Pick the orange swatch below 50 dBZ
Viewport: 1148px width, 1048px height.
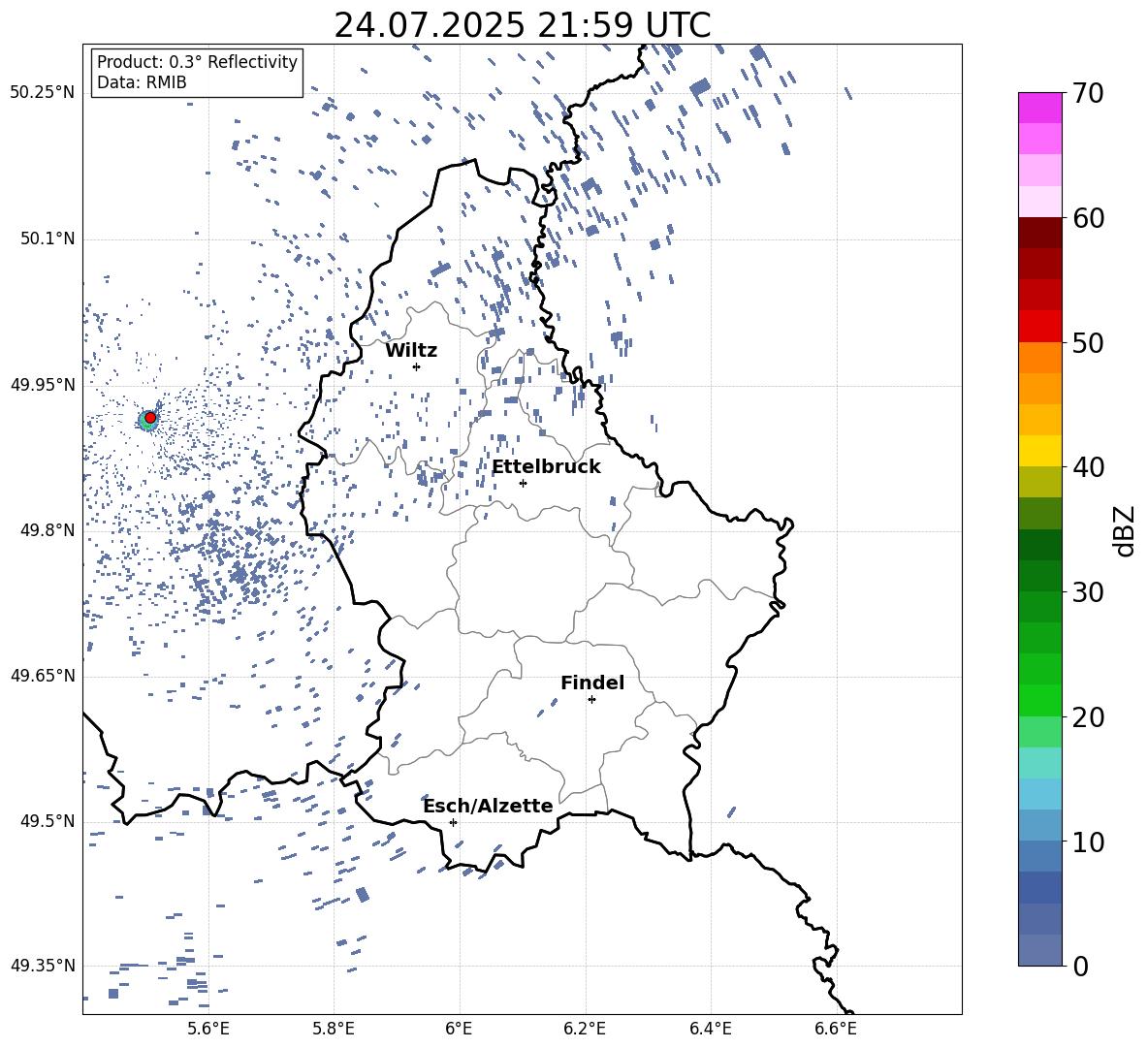point(1039,357)
